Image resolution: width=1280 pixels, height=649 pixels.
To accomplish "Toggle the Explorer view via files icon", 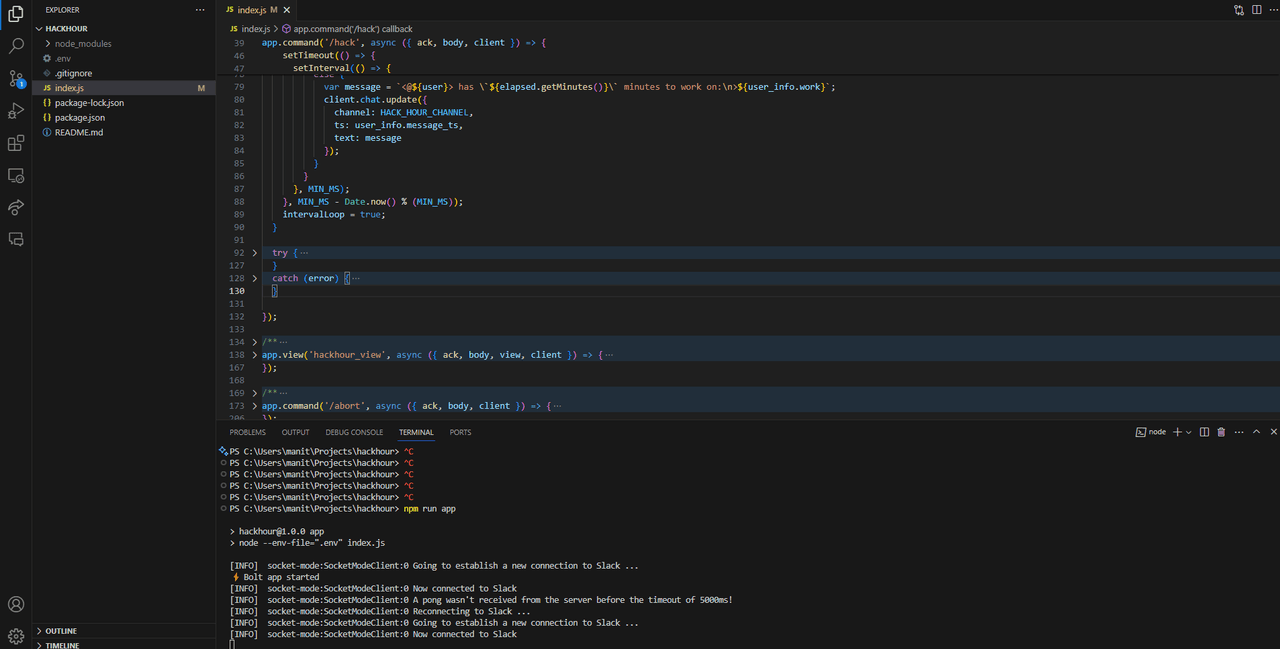I will 16,14.
